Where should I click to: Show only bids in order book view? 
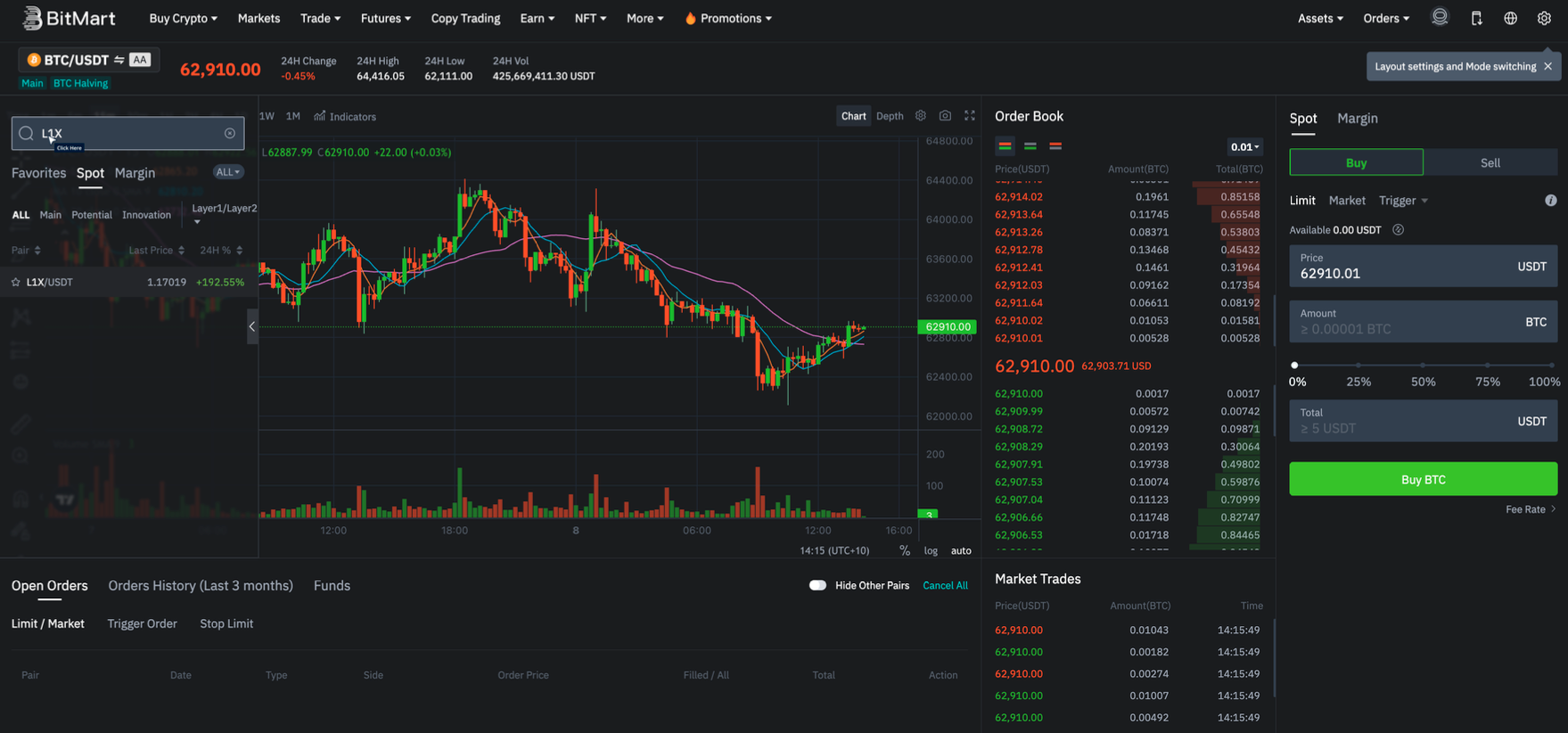(x=1030, y=146)
